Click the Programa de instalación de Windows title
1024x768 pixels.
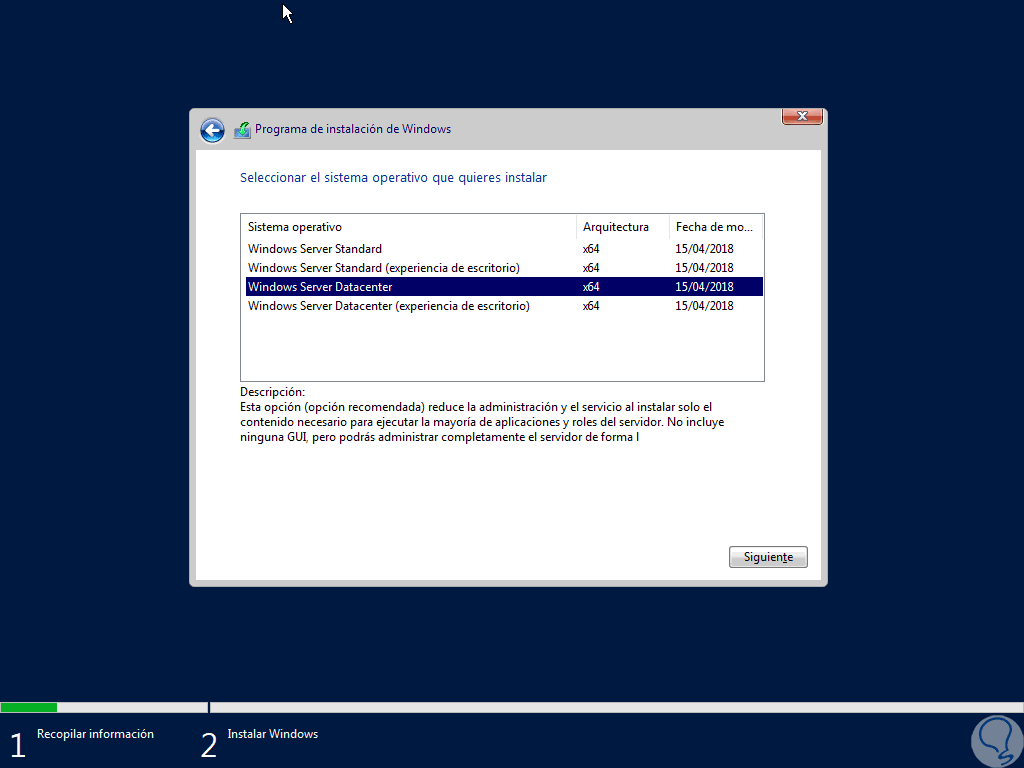pyautogui.click(x=353, y=129)
